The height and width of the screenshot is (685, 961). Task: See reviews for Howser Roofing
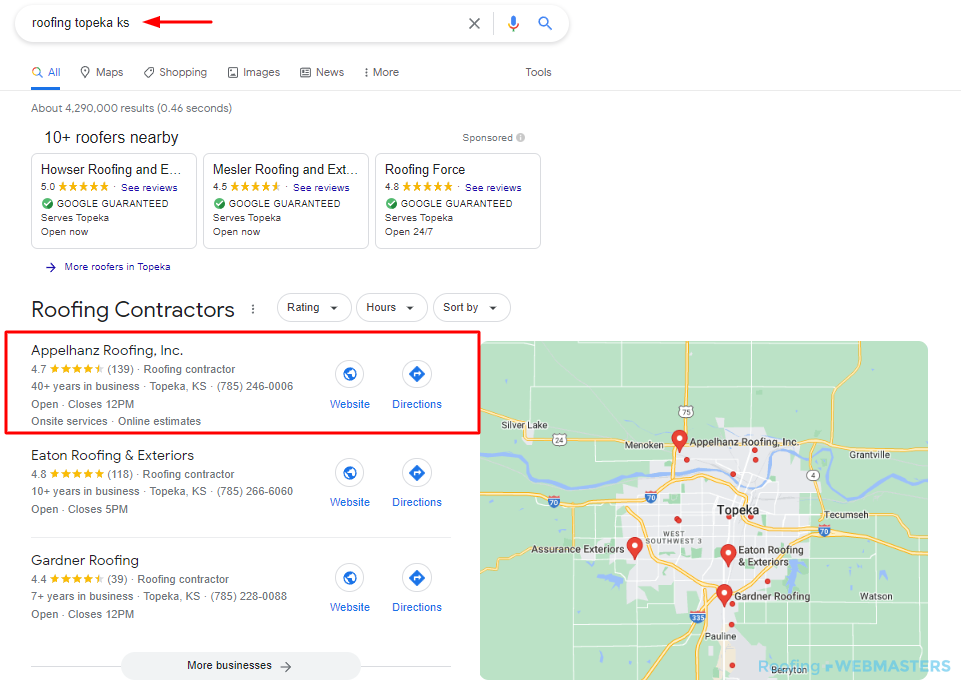coord(149,187)
